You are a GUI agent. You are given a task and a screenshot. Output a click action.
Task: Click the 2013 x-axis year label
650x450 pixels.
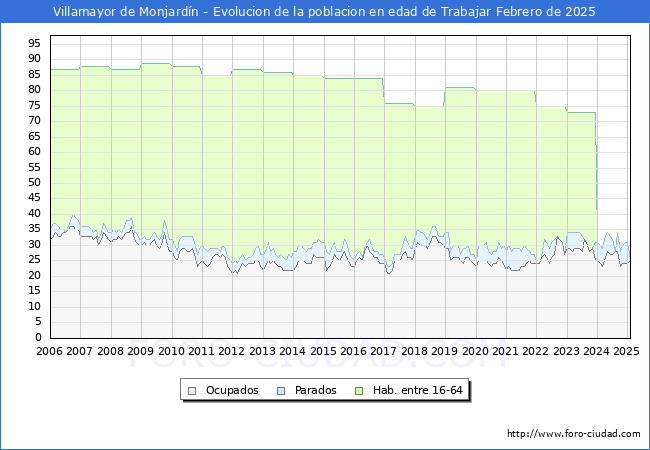[262, 351]
